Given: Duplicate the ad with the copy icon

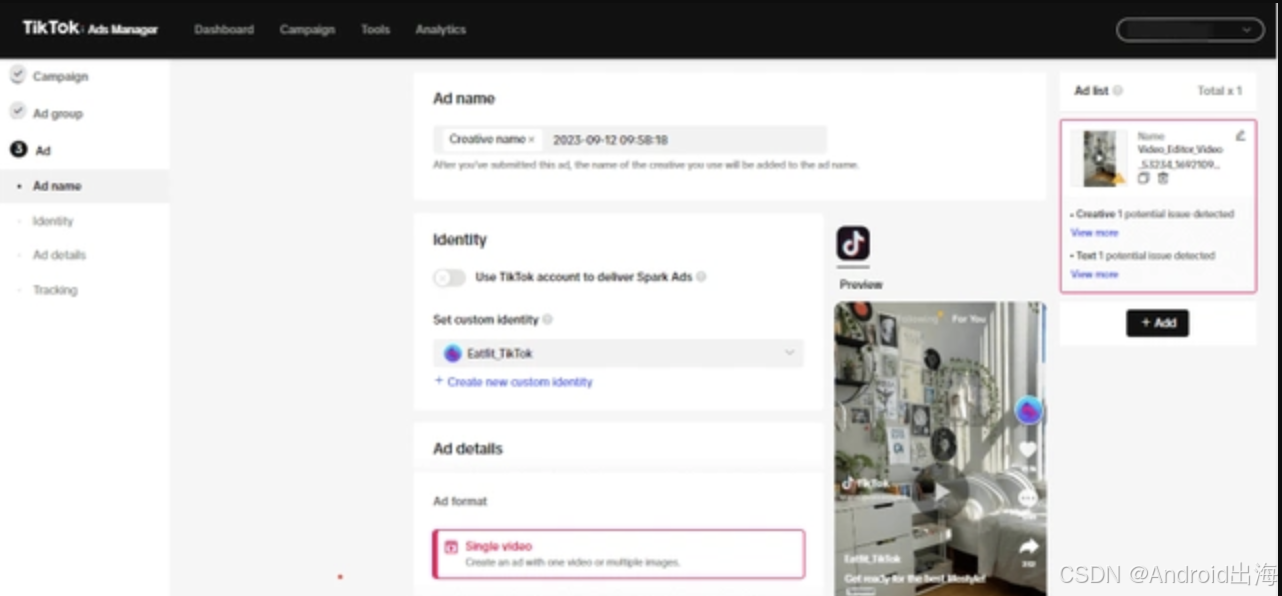Looking at the screenshot, I should (x=1144, y=178).
